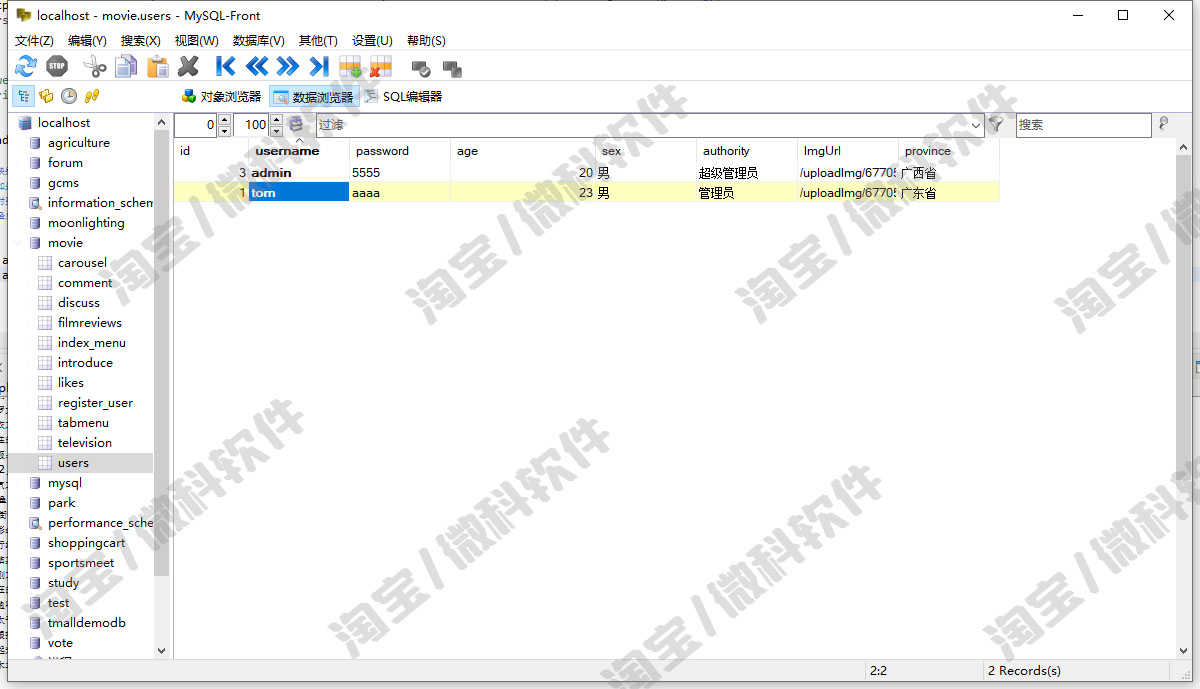Toggle the clock history icon
The width and height of the screenshot is (1200, 689).
[x=69, y=96]
